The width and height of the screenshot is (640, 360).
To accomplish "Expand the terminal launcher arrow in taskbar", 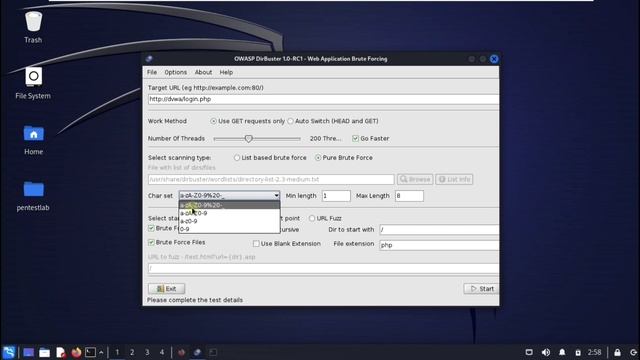I will (x=101, y=352).
